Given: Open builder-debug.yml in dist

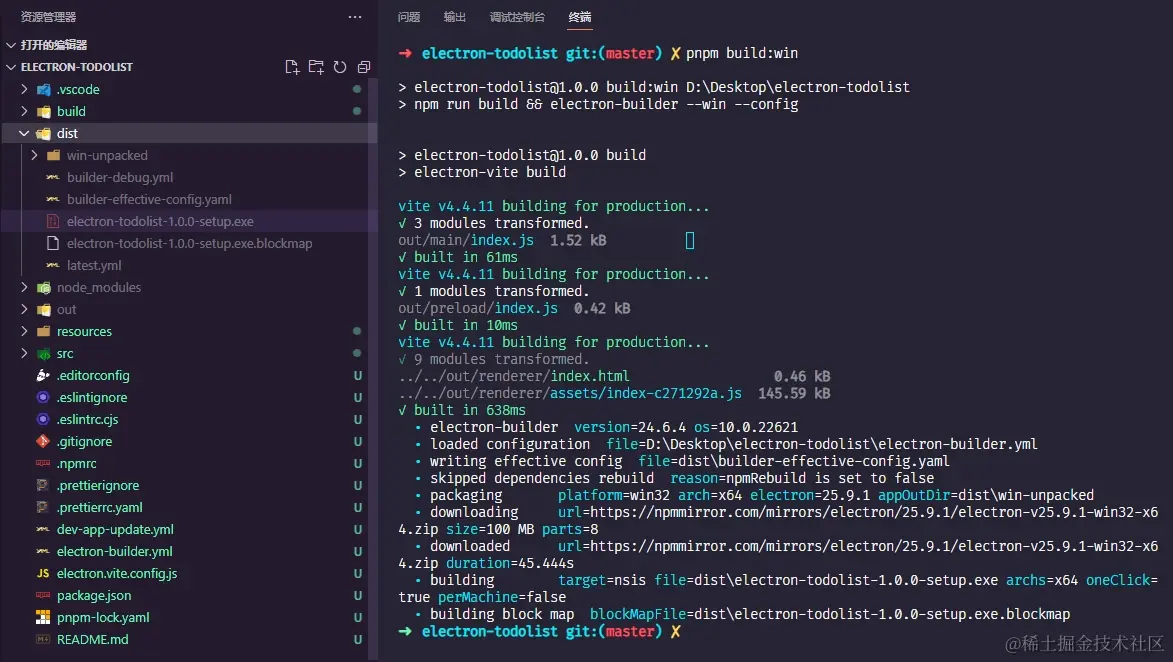Looking at the screenshot, I should 120,177.
